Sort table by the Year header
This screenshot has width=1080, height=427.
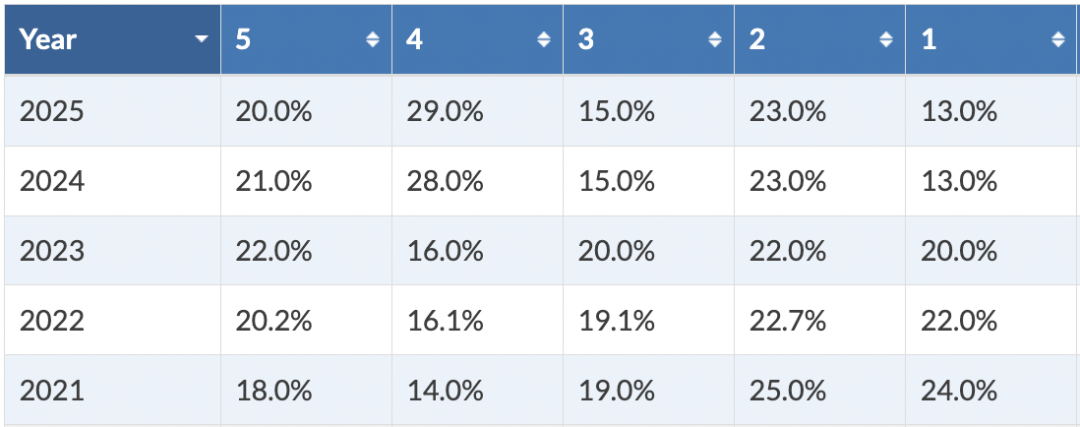pos(49,40)
